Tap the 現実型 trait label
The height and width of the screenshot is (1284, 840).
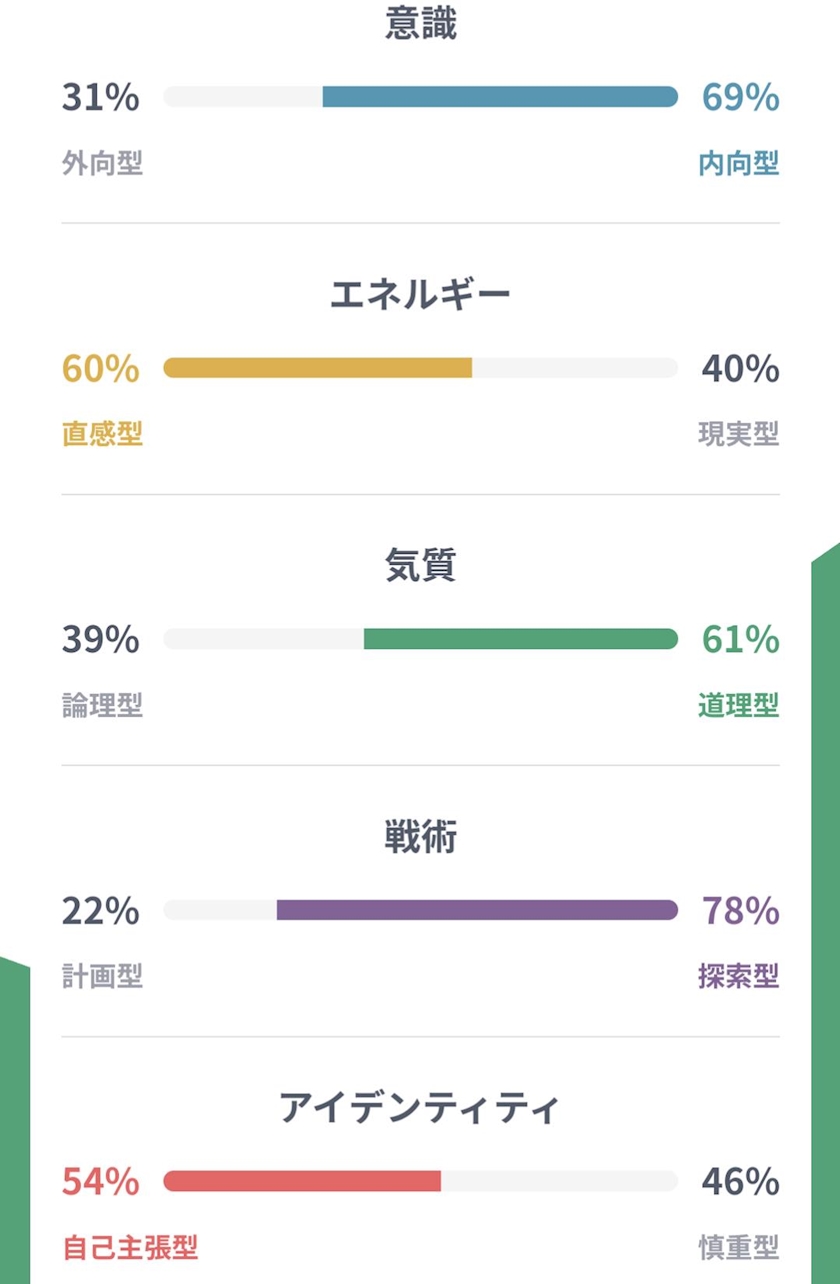click(x=738, y=434)
